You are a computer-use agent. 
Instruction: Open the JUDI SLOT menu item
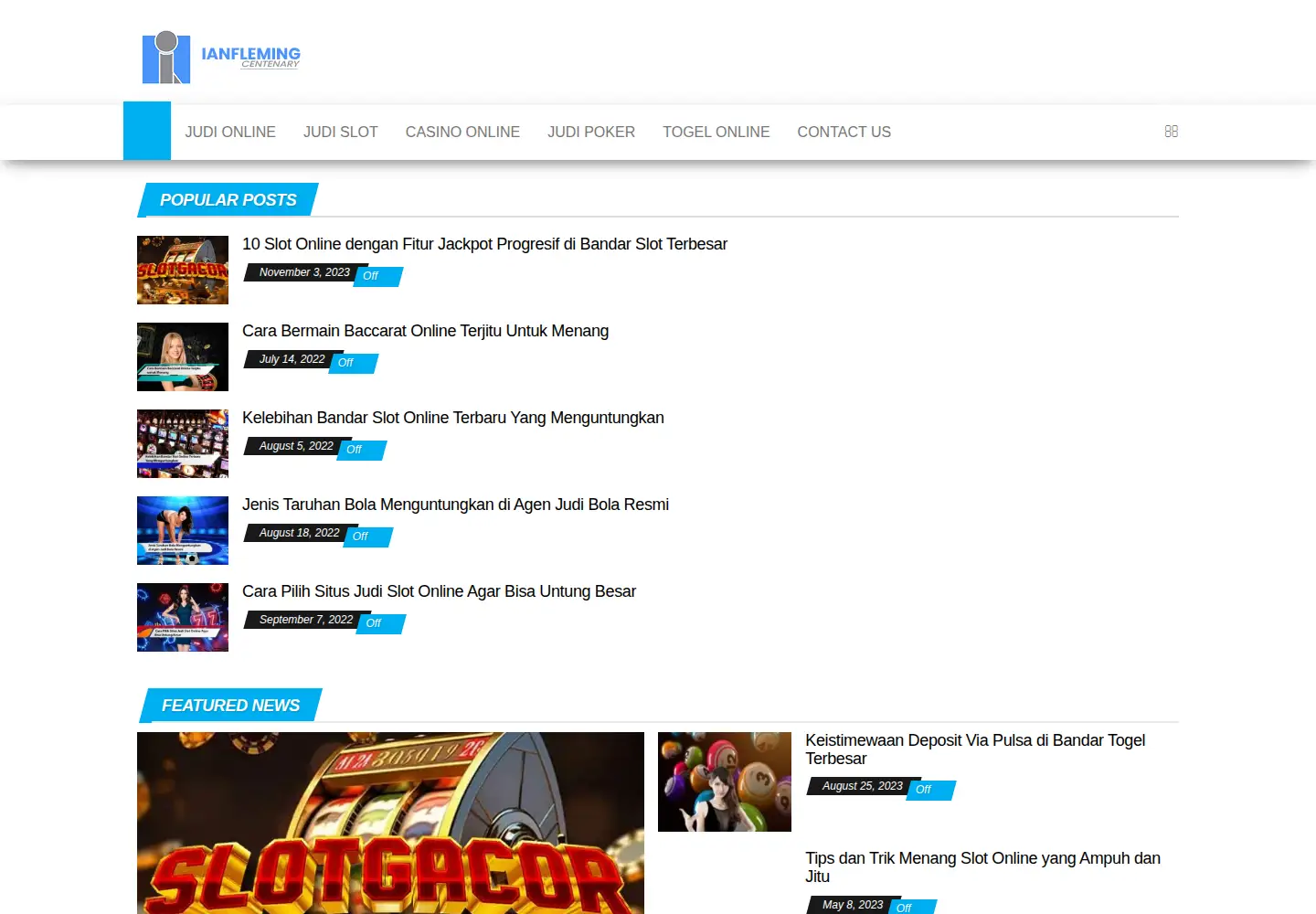(341, 132)
